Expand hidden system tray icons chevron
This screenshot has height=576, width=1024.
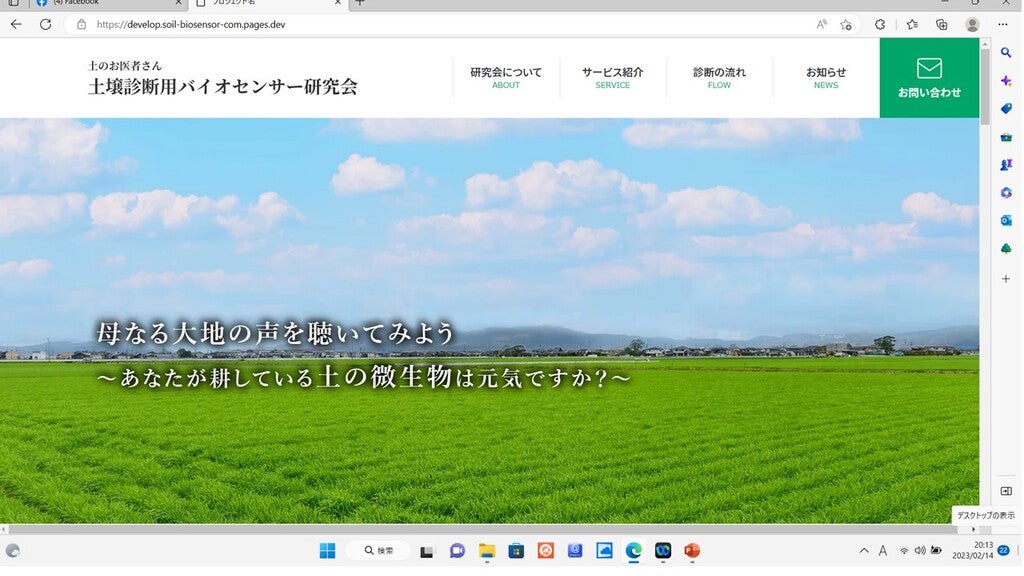[x=864, y=551]
